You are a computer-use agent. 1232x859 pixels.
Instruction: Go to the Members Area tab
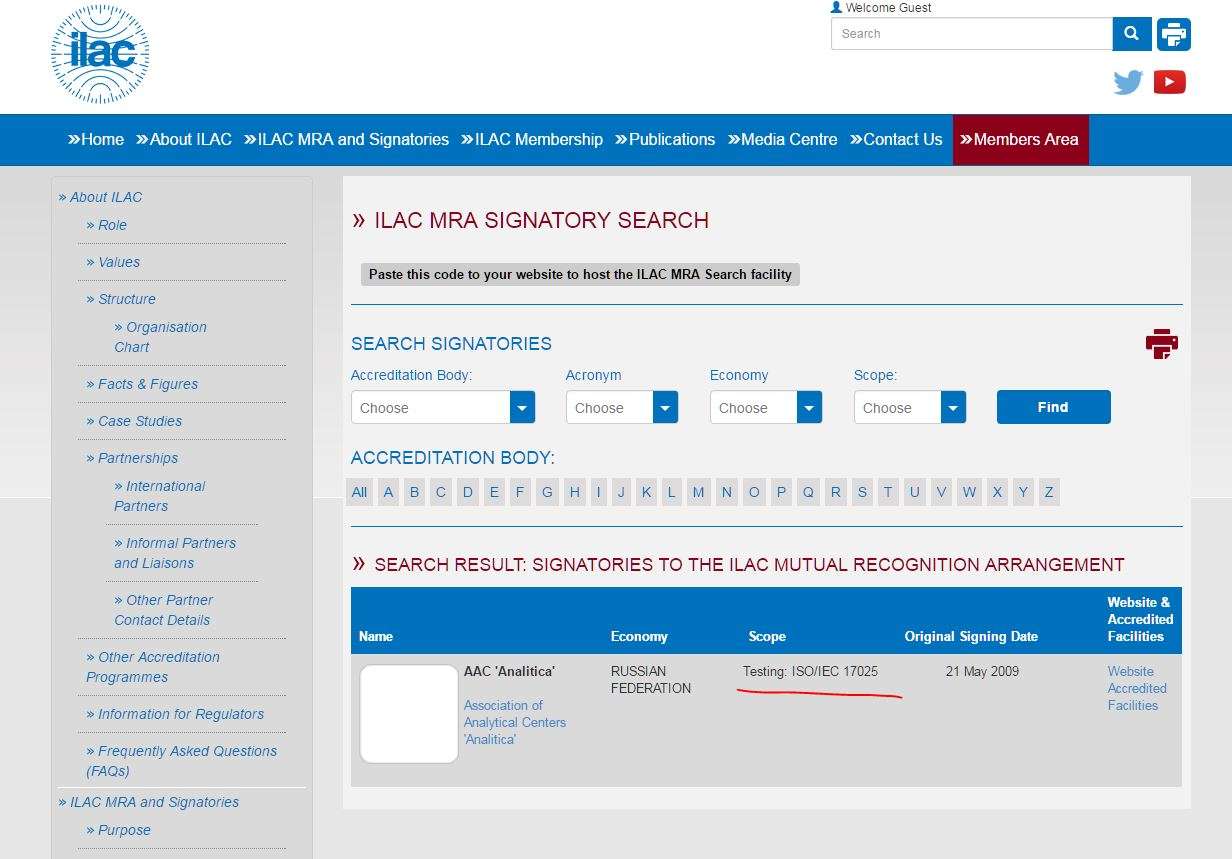1020,140
